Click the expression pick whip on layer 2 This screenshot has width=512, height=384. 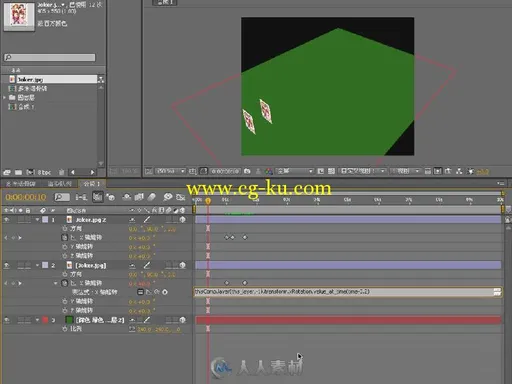[x=157, y=292]
